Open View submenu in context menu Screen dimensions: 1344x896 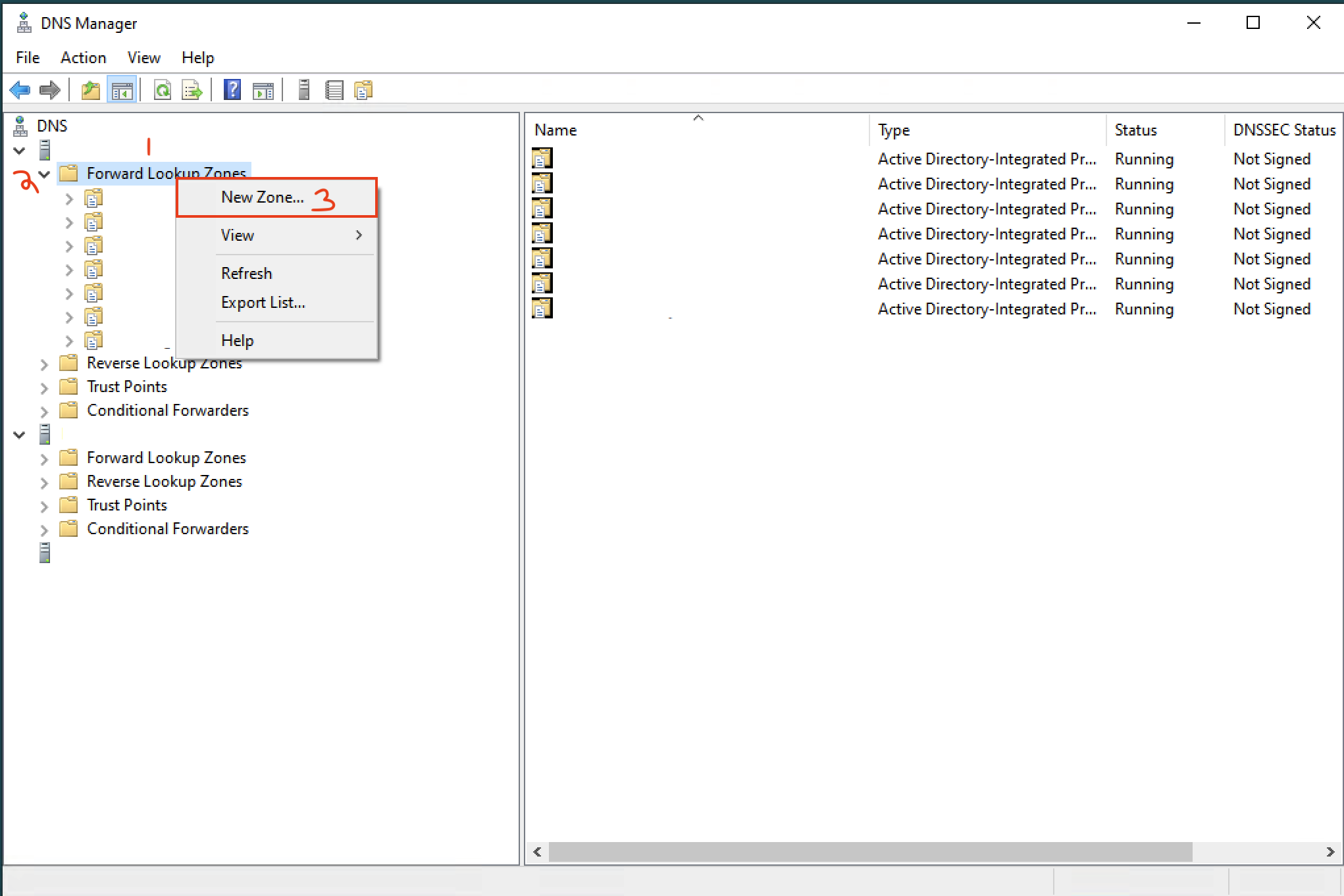coord(276,235)
